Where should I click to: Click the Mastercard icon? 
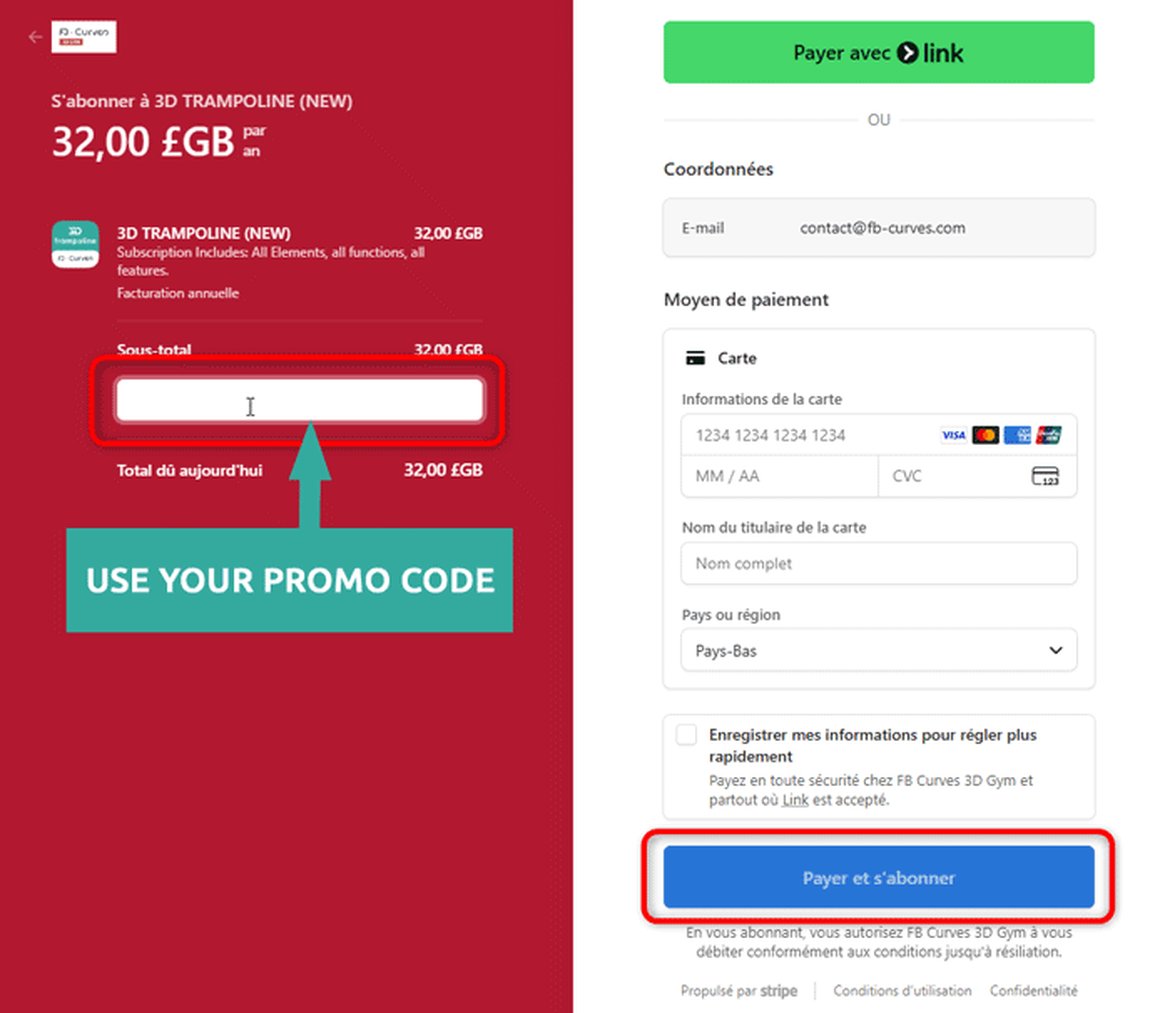coord(985,435)
